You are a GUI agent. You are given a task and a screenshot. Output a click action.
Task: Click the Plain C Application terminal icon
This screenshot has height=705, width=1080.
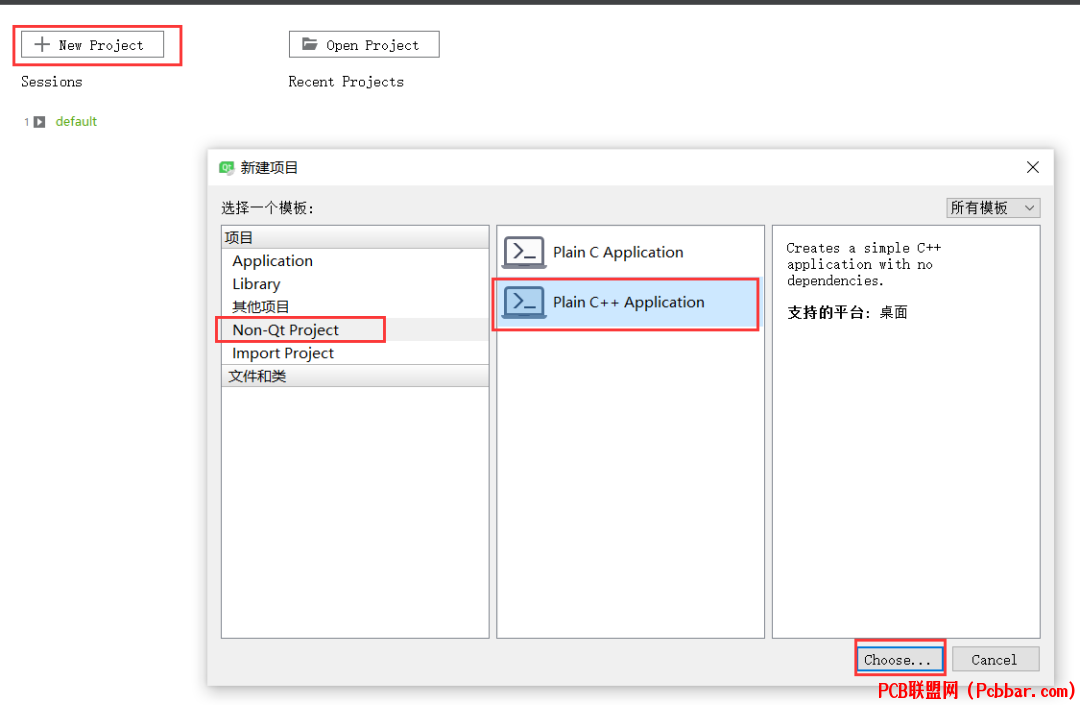524,252
